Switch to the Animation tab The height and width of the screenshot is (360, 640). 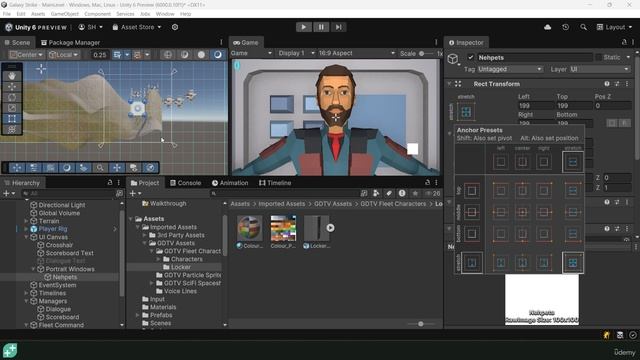(x=230, y=183)
